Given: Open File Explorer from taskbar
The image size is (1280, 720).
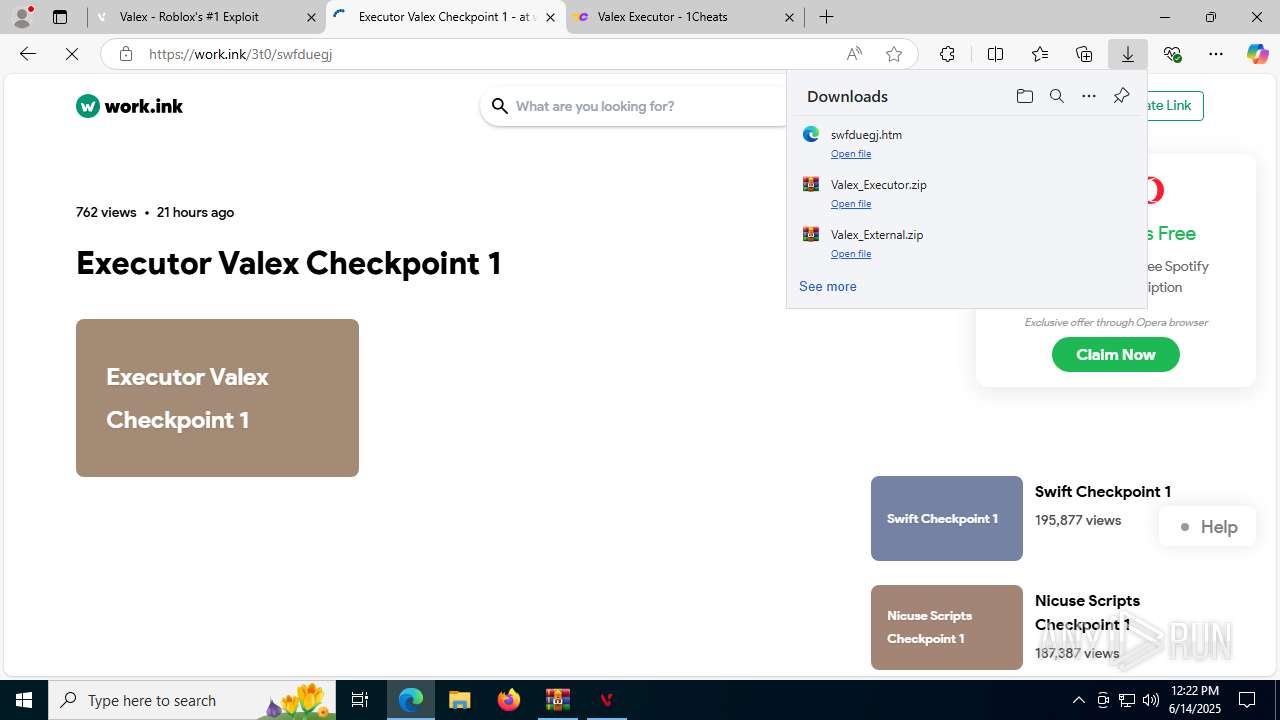Looking at the screenshot, I should coord(459,700).
